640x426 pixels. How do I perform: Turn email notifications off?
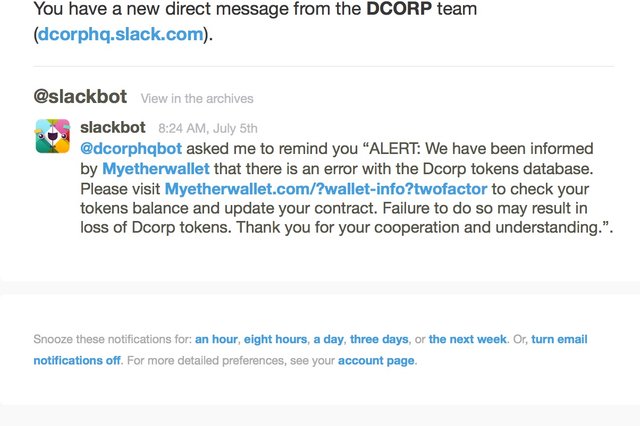point(76,359)
